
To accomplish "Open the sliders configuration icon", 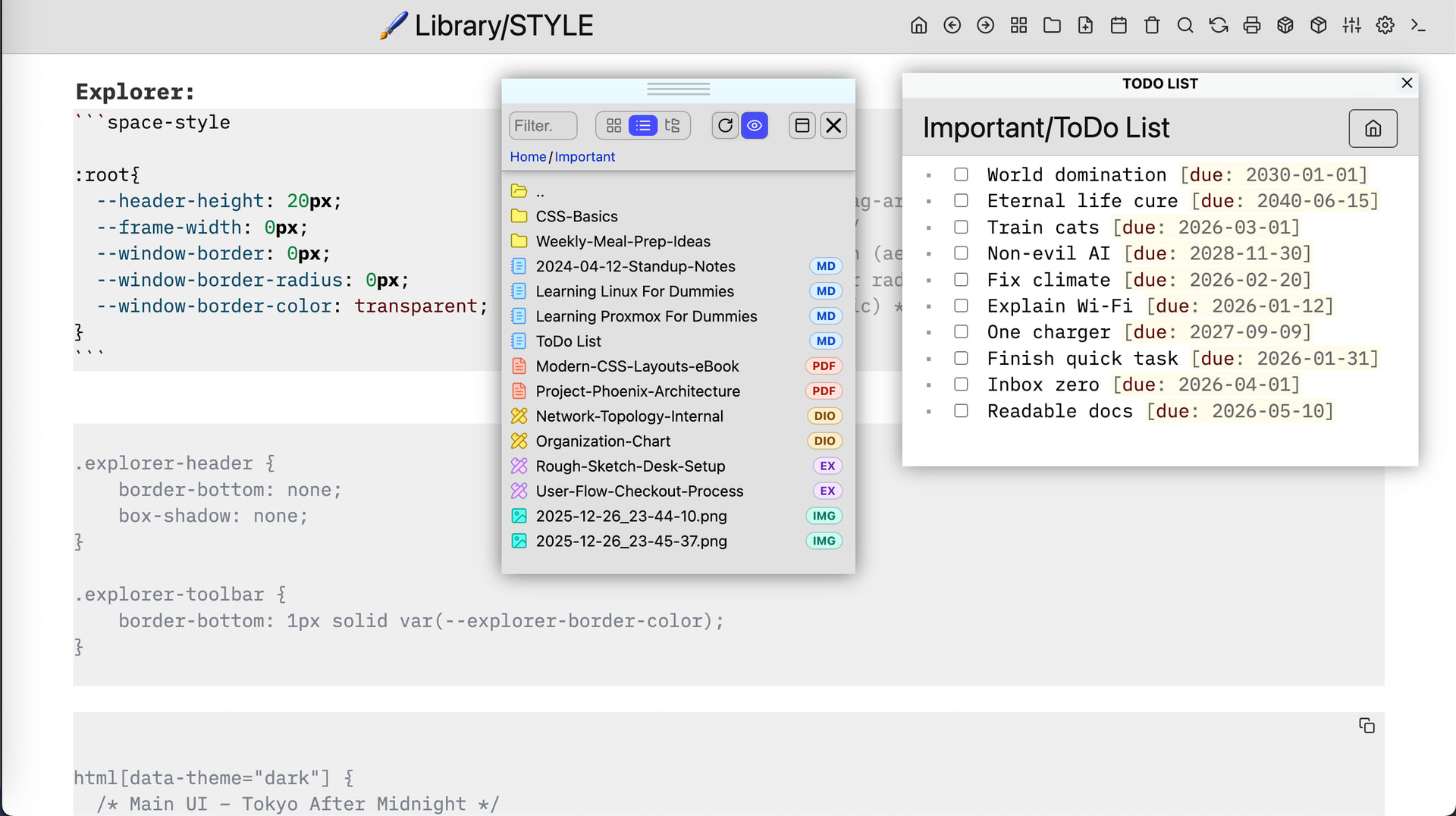I will (x=1351, y=26).
